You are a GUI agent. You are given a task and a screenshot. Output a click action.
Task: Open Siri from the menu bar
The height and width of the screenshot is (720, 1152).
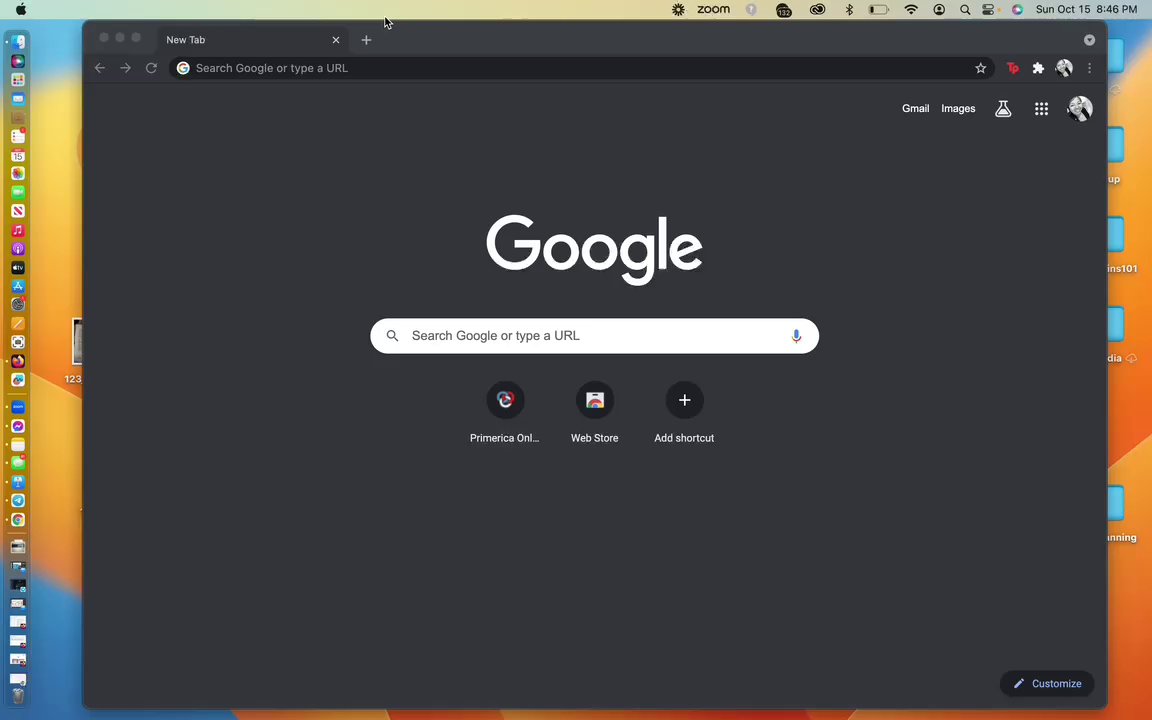[x=1017, y=10]
